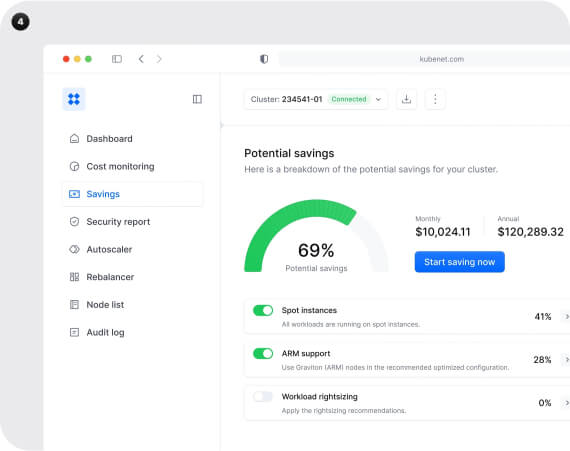This screenshot has width=570, height=451.
Task: Click the privacy shield icon
Action: (x=264, y=59)
